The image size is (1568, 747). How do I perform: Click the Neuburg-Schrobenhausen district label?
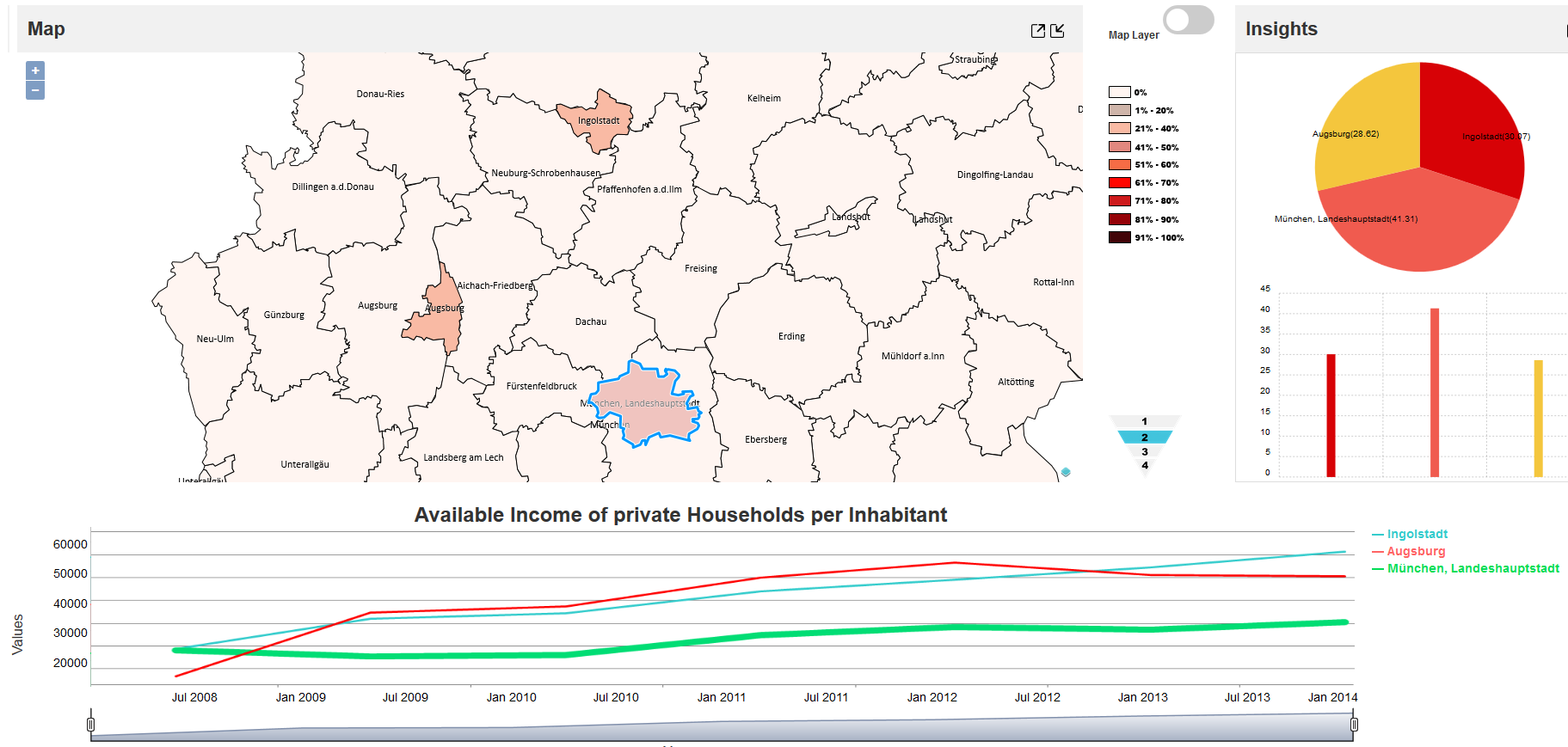(x=546, y=174)
